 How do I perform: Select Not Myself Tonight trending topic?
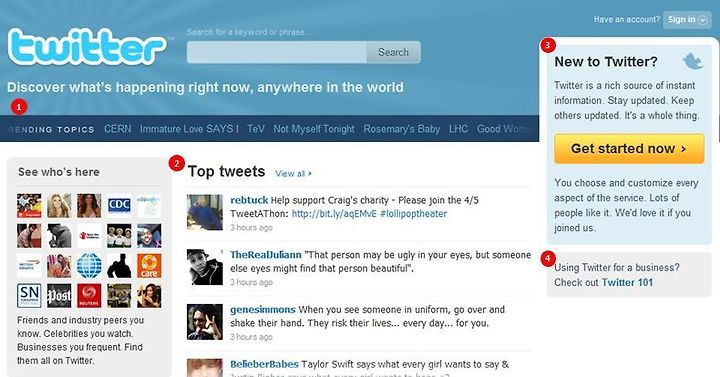coord(314,129)
